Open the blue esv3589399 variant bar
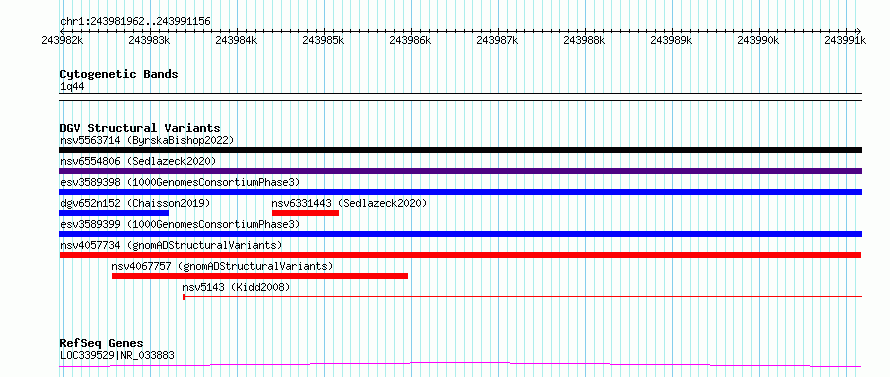The height and width of the screenshot is (377, 890). [x=460, y=234]
